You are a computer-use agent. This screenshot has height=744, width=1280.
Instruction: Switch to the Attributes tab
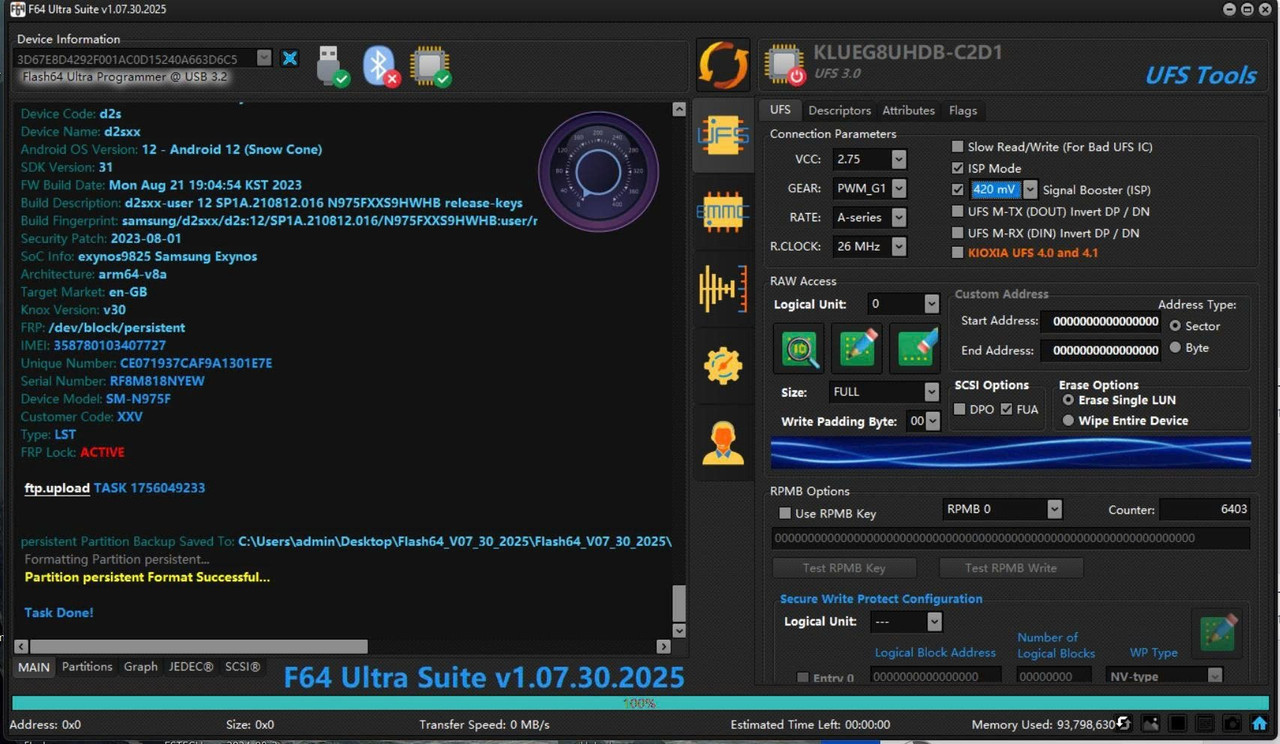[x=908, y=110]
